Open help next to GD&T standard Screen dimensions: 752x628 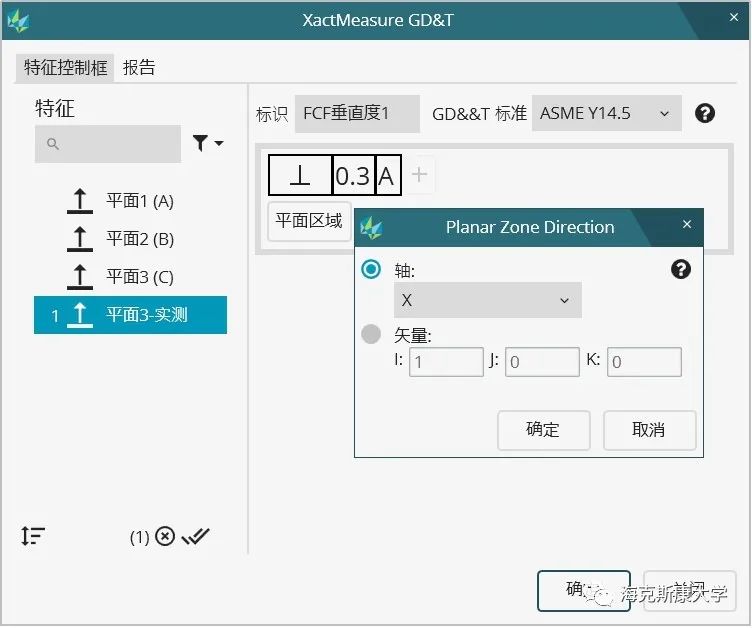(x=705, y=114)
